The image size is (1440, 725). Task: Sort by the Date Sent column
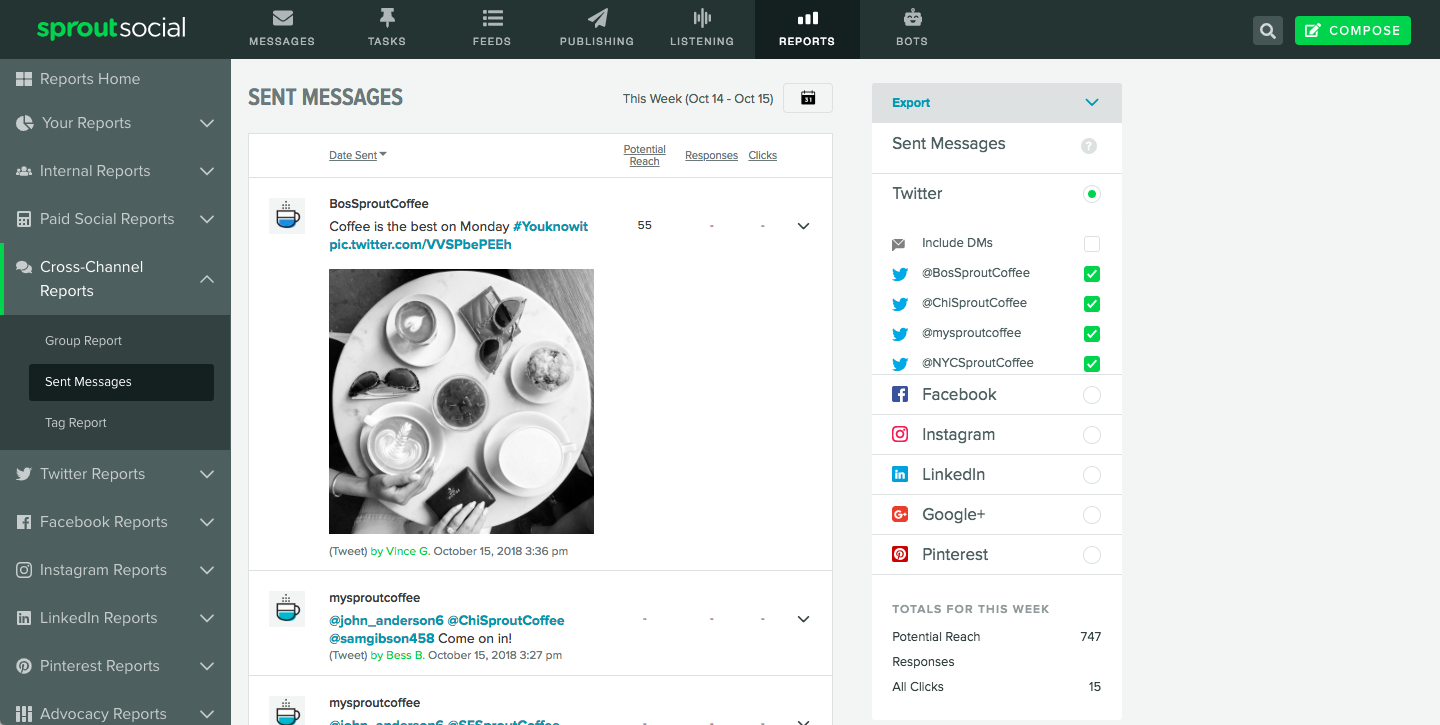(x=357, y=155)
